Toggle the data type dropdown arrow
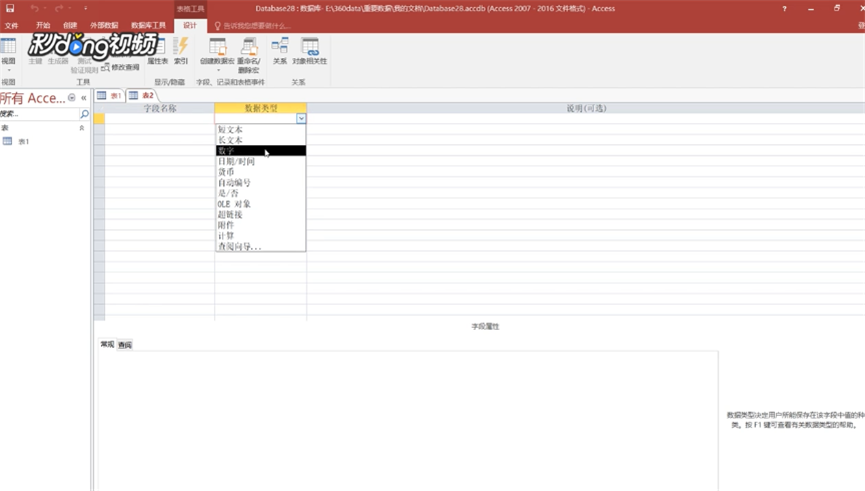865x491 pixels. (301, 119)
